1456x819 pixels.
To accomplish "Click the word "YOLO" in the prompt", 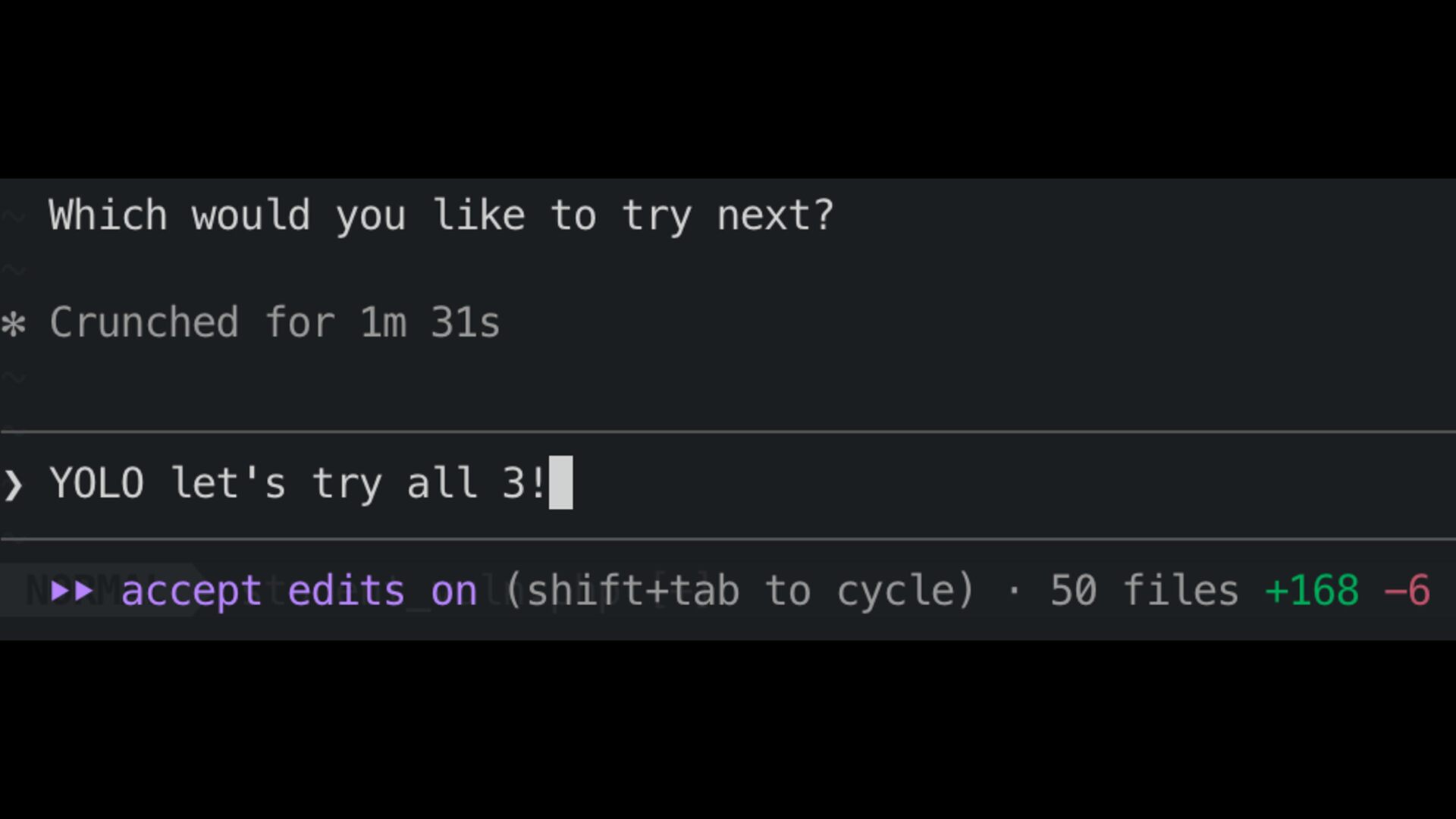I will pos(96,484).
